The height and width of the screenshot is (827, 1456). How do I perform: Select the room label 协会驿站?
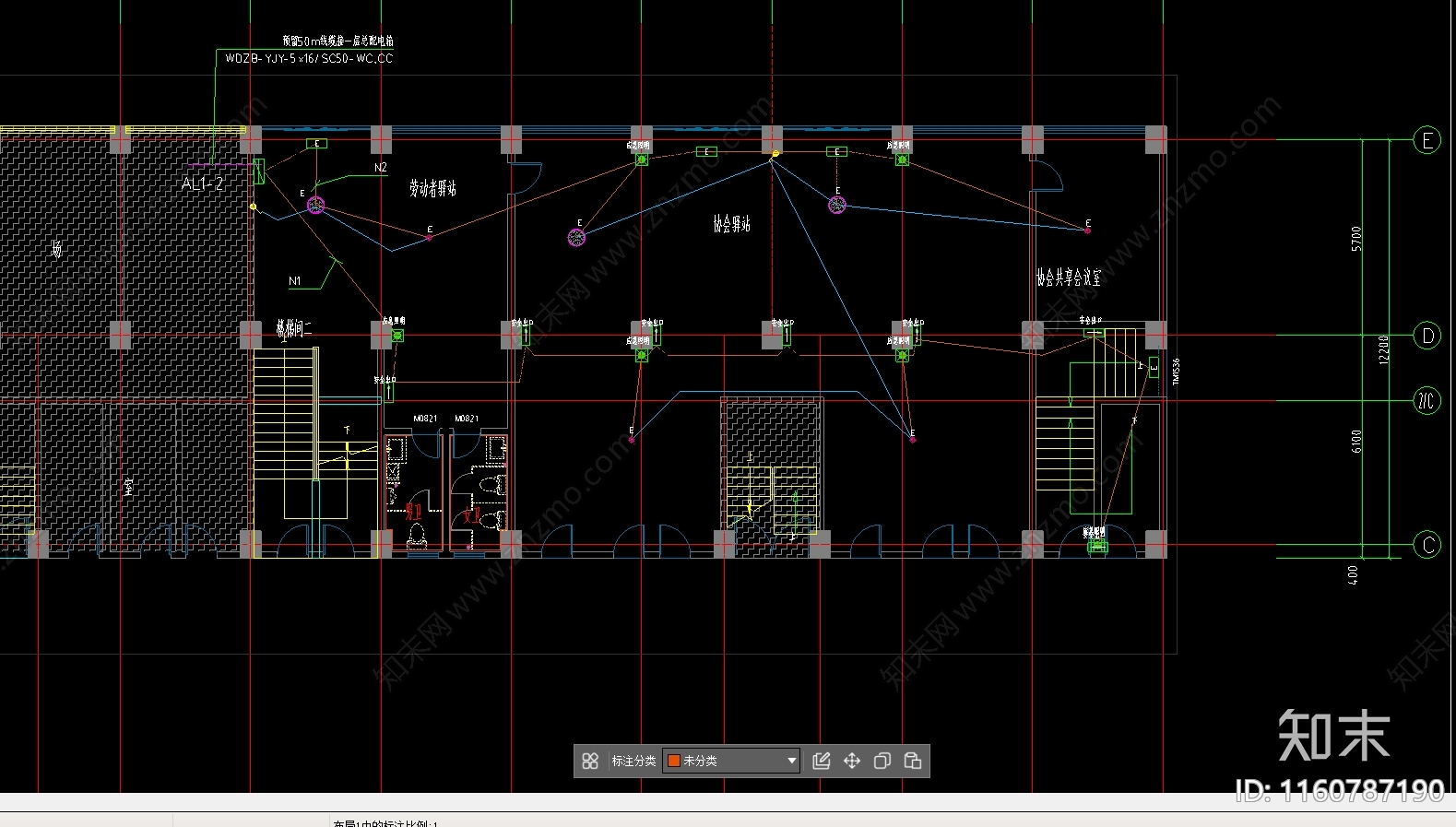click(x=731, y=223)
